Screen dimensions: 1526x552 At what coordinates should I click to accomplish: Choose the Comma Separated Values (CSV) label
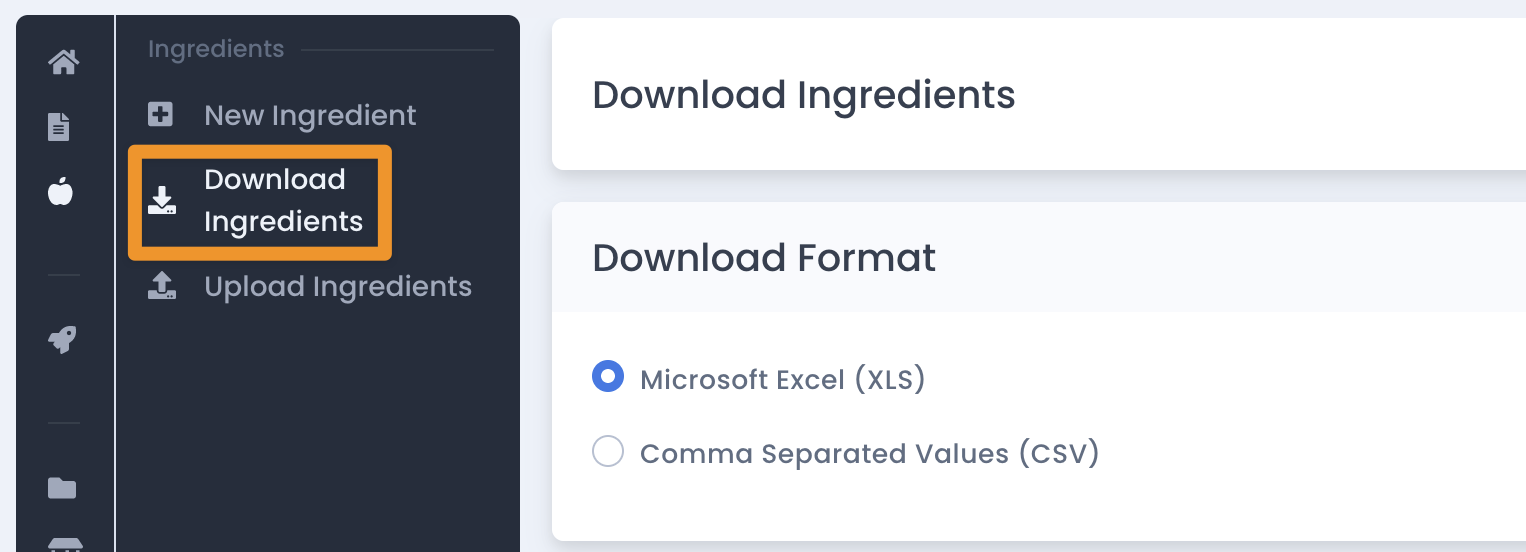(x=870, y=454)
